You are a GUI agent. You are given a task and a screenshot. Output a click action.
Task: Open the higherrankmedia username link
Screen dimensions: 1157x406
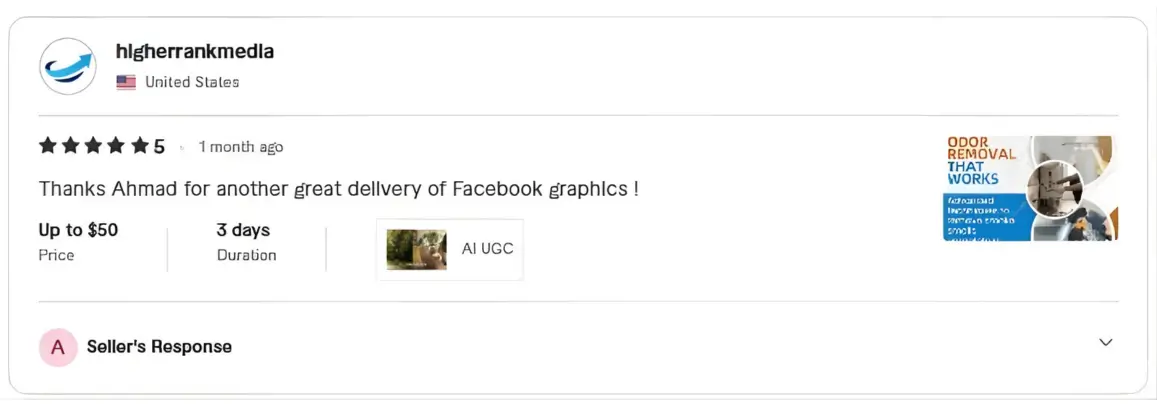194,51
